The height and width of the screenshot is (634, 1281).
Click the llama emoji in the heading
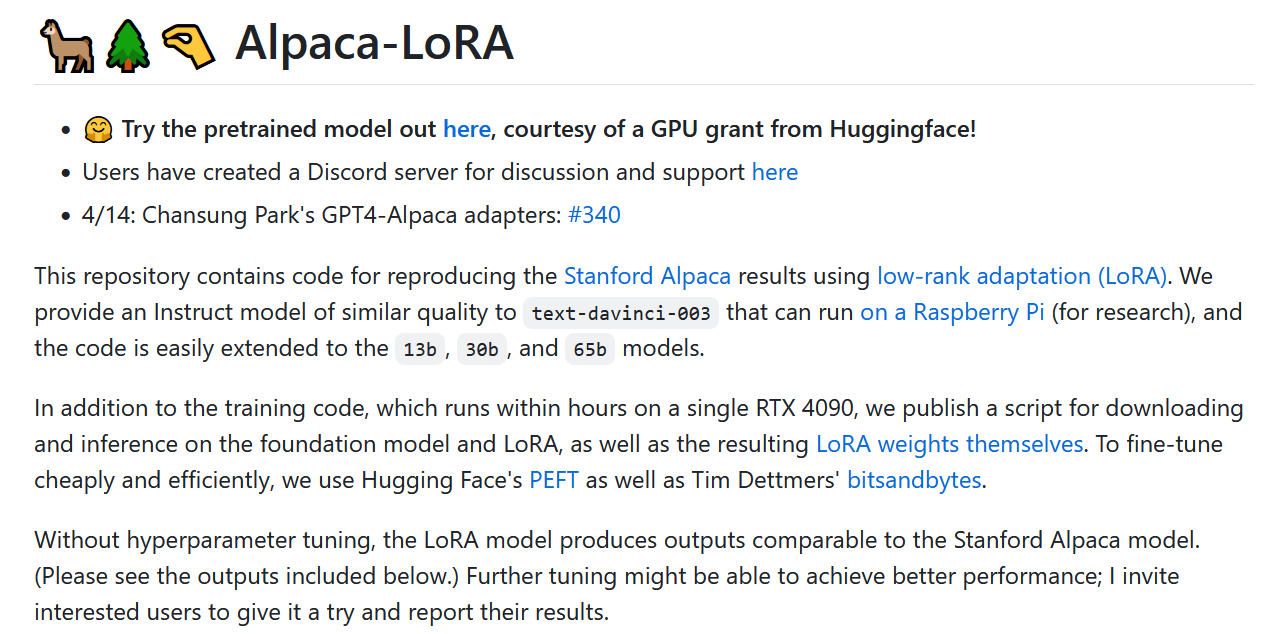point(67,45)
